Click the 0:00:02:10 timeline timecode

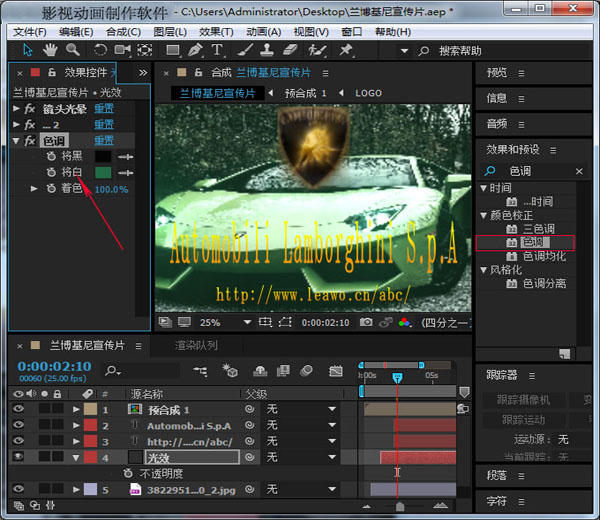54,367
